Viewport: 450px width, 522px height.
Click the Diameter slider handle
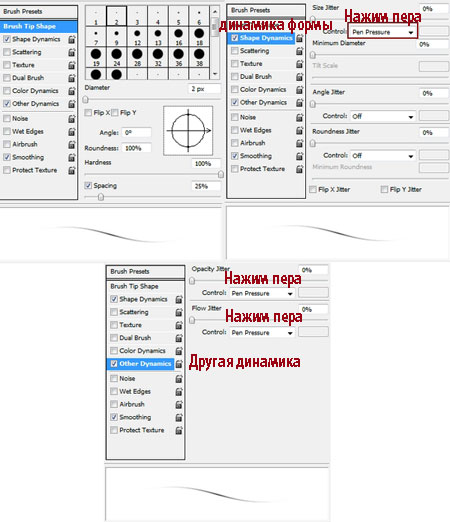click(86, 100)
